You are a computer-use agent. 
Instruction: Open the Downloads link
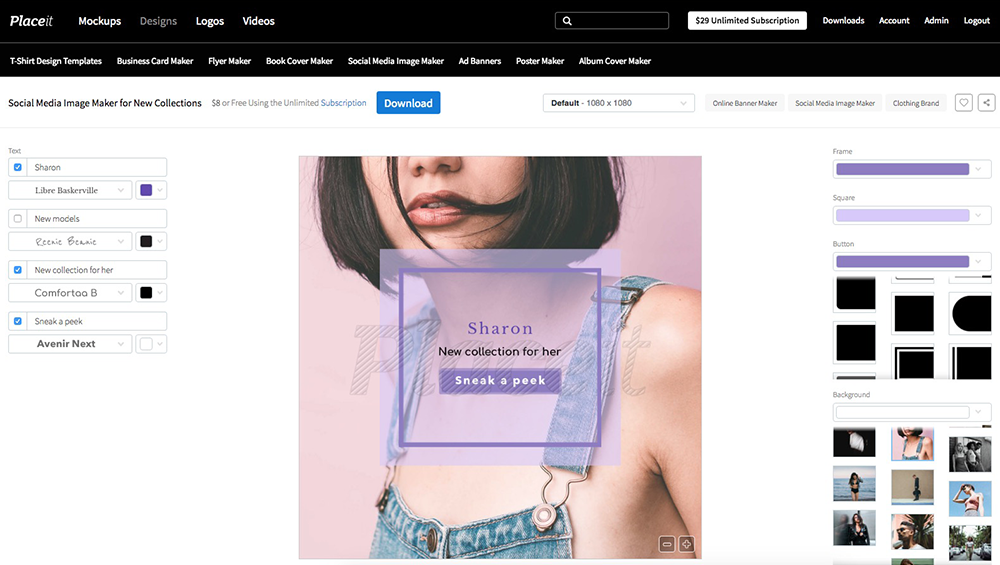[843, 20]
